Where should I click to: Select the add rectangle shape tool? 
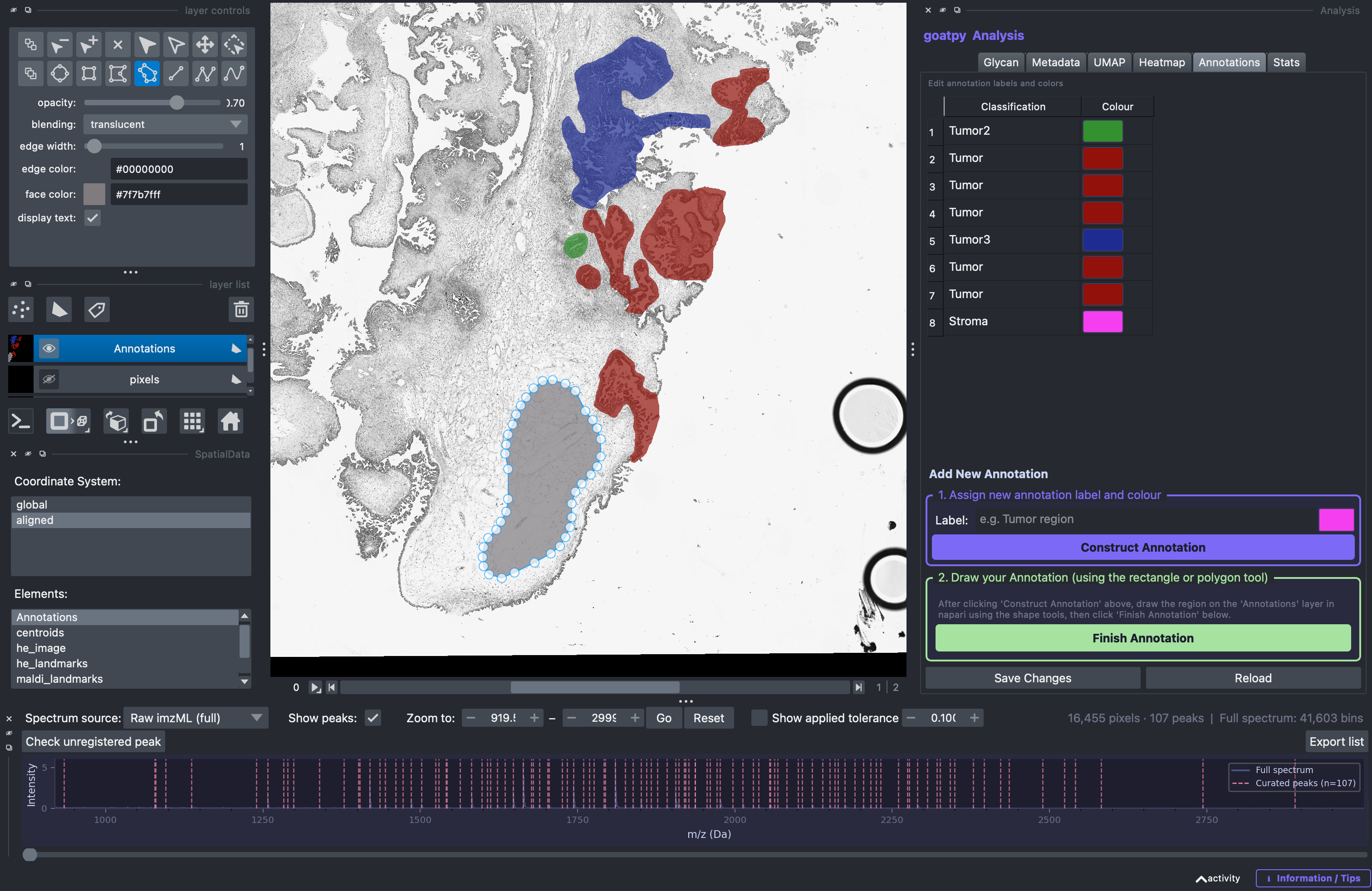[89, 74]
